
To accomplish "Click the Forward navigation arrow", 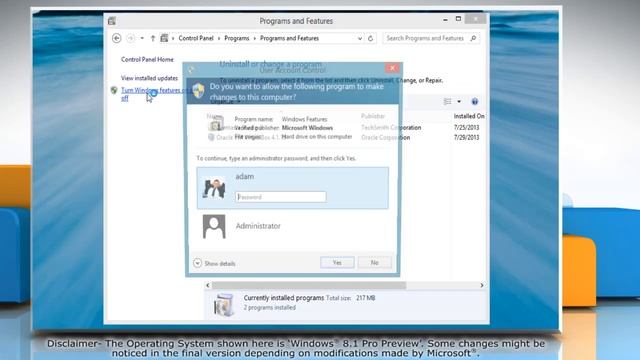I will [x=131, y=38].
